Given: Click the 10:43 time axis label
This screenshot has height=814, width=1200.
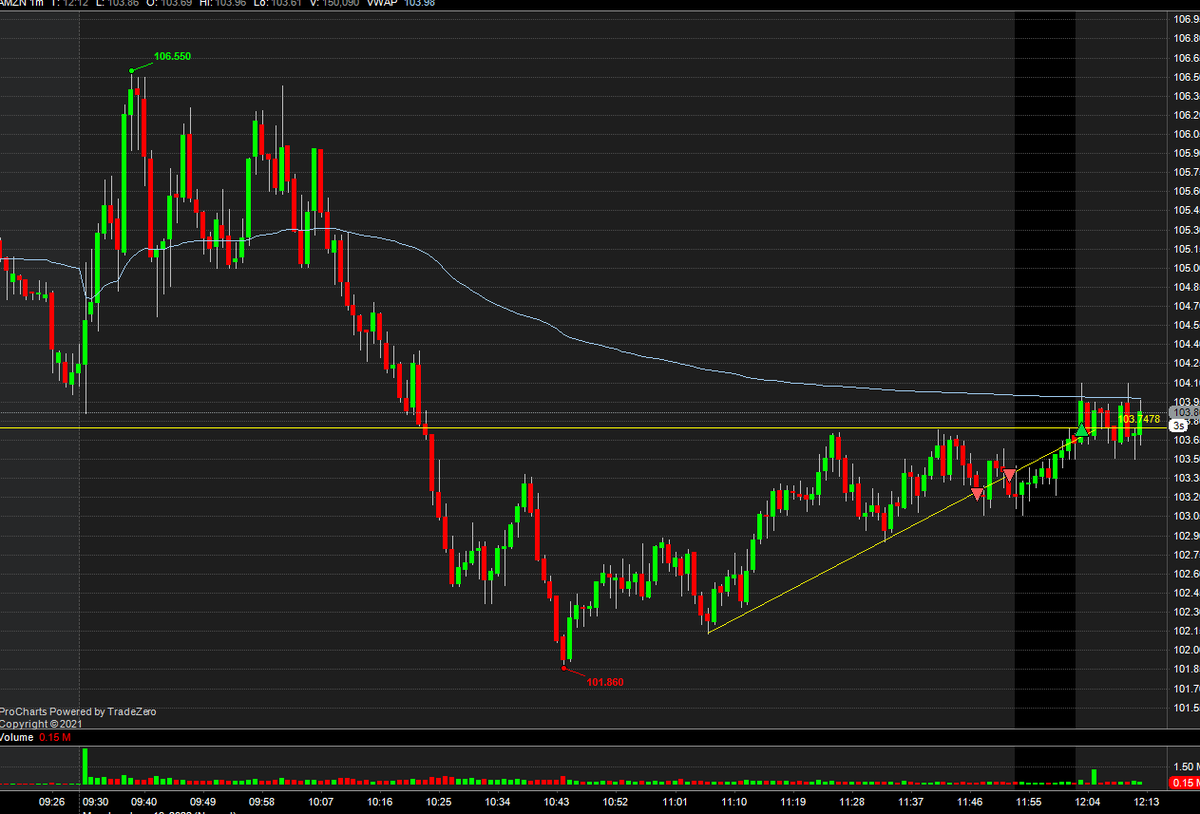Looking at the screenshot, I should tap(556, 802).
